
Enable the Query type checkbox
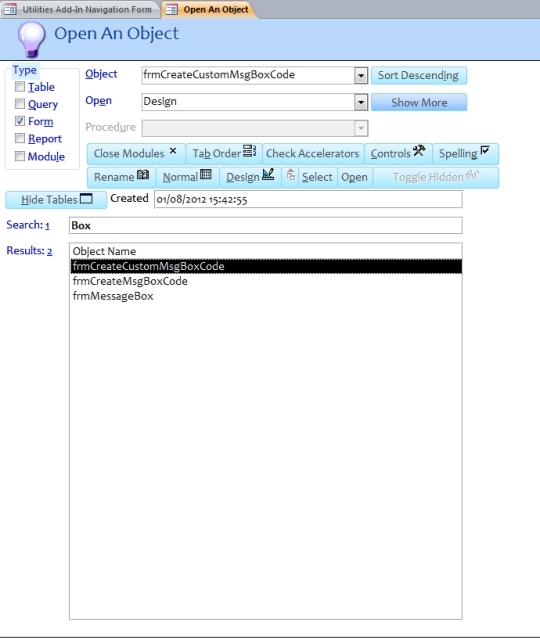[20, 104]
